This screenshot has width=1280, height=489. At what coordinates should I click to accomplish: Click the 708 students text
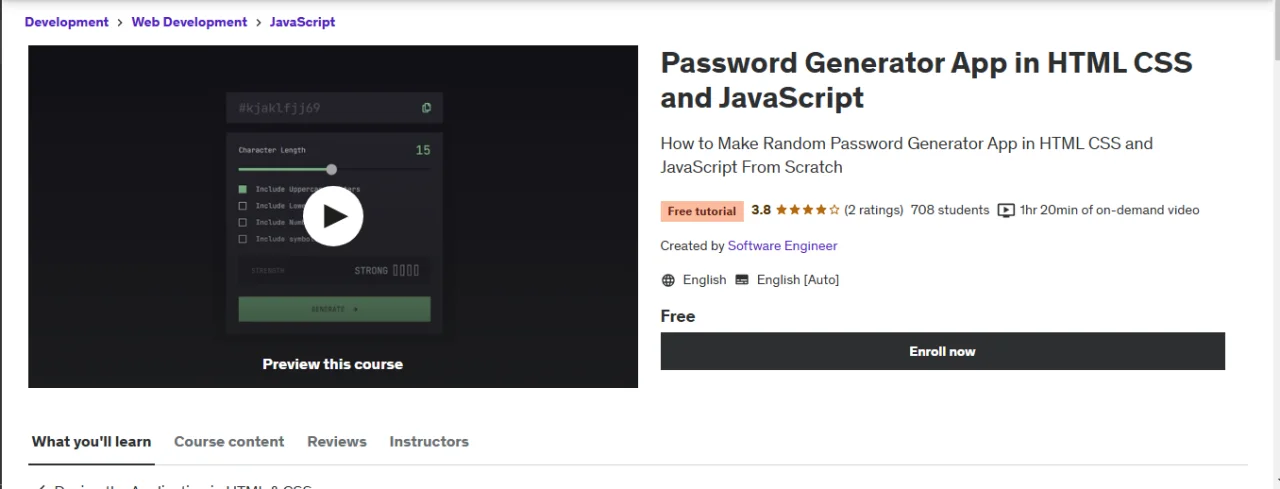tap(950, 210)
